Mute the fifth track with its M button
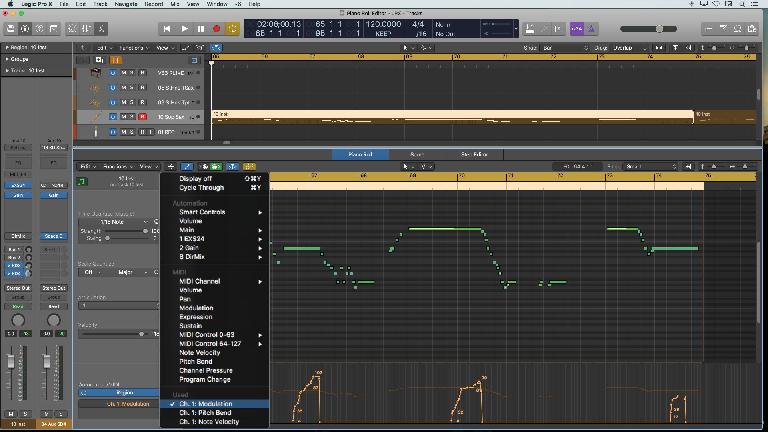 [x=123, y=132]
